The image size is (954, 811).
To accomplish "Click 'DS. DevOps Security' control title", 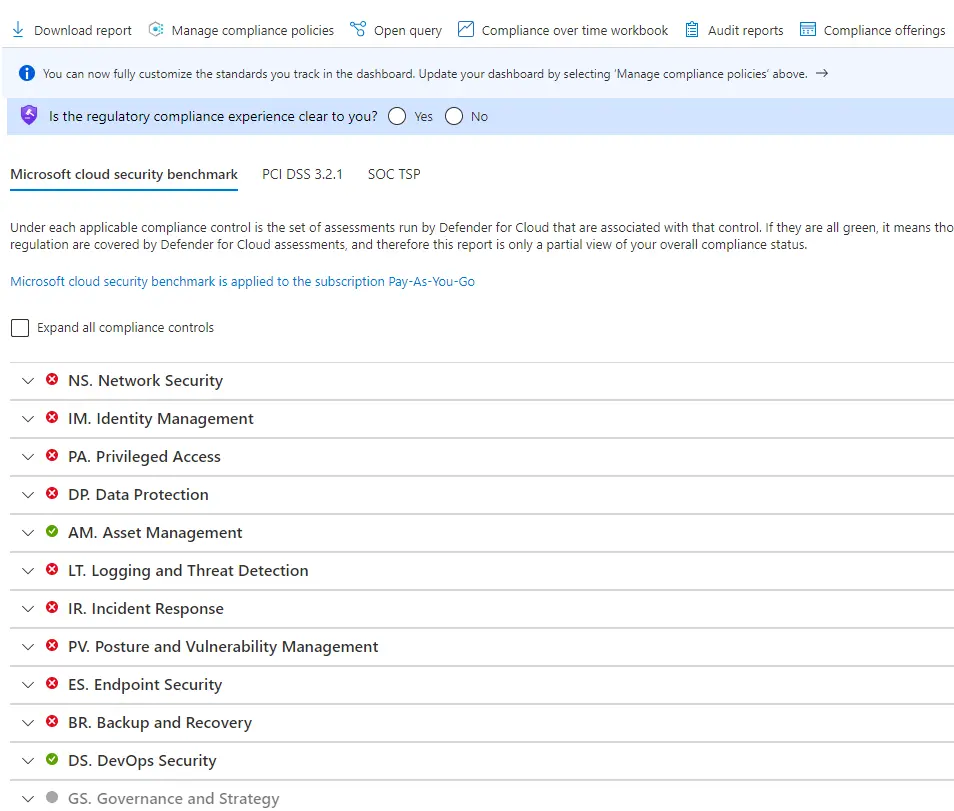I will [x=142, y=761].
